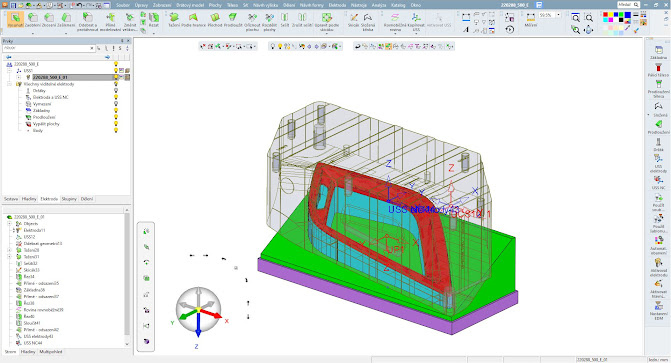Open the zoom percentage dropdown

point(558,15)
